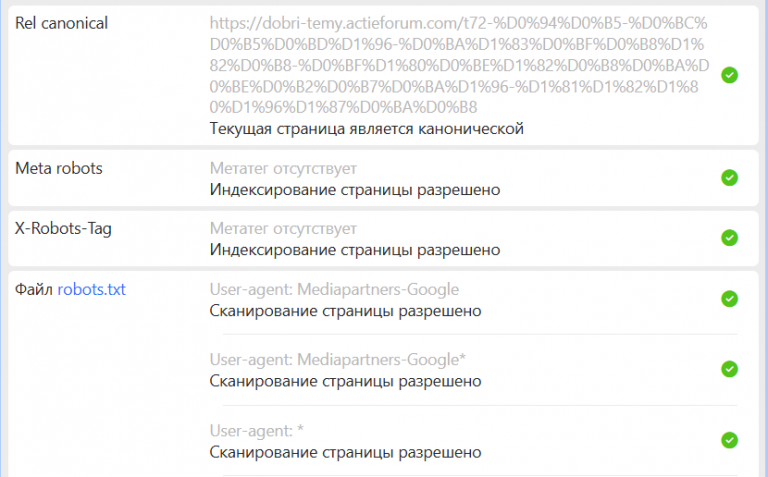This screenshot has height=477, width=768.
Task: Open the robots.txt link
Action: tap(92, 289)
